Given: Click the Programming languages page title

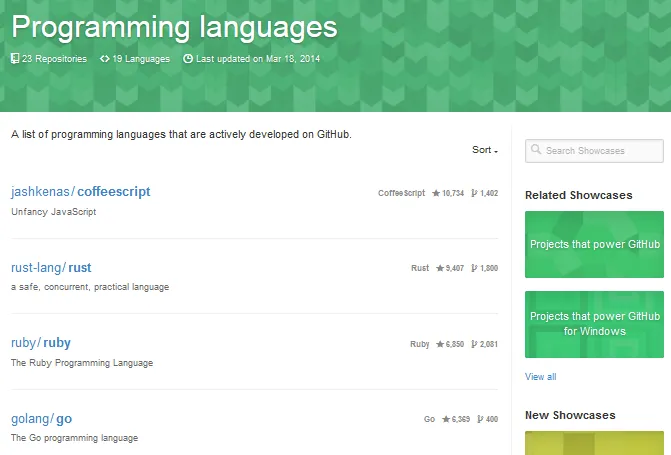Looking at the screenshot, I should coord(174,28).
